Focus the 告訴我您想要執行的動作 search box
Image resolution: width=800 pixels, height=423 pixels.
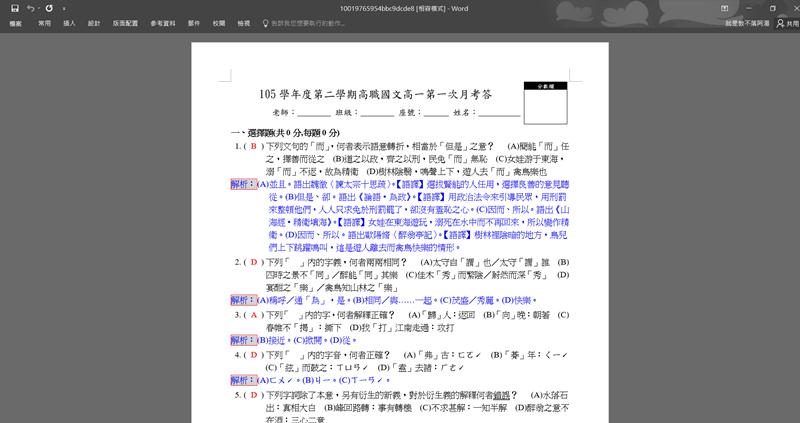(x=308, y=23)
